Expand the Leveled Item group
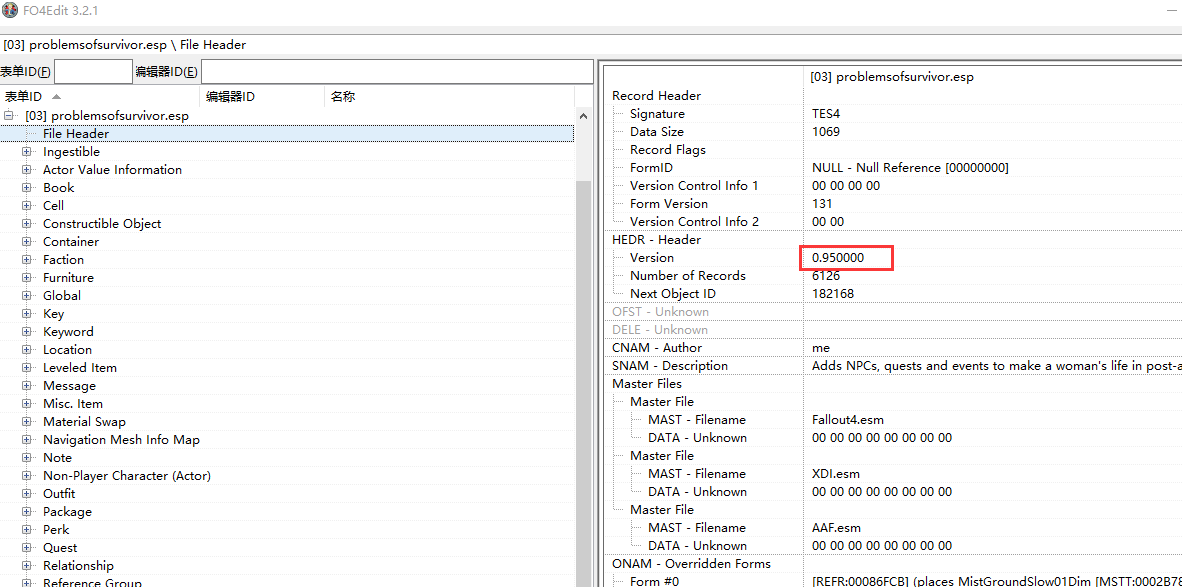The image size is (1182, 587). pos(27,368)
